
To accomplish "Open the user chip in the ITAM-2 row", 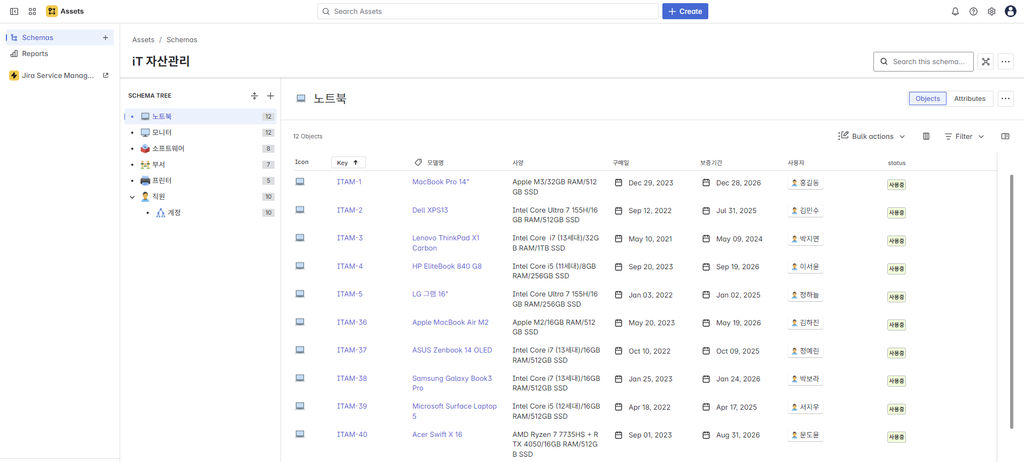I will [x=805, y=212].
